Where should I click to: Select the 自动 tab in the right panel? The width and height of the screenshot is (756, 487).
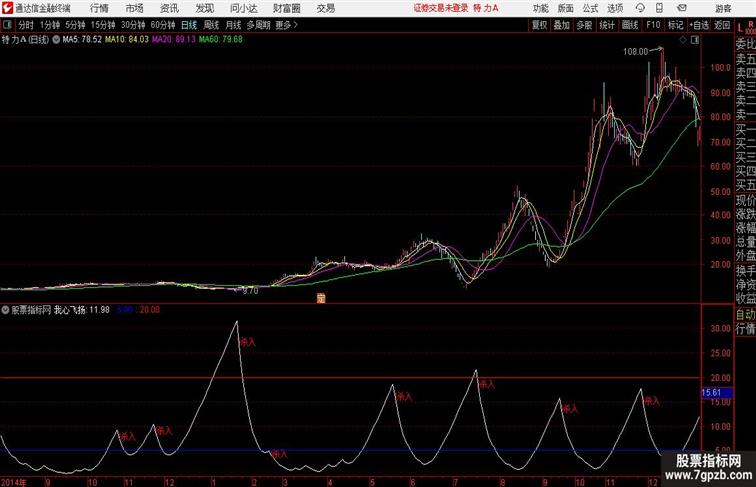tap(745, 315)
